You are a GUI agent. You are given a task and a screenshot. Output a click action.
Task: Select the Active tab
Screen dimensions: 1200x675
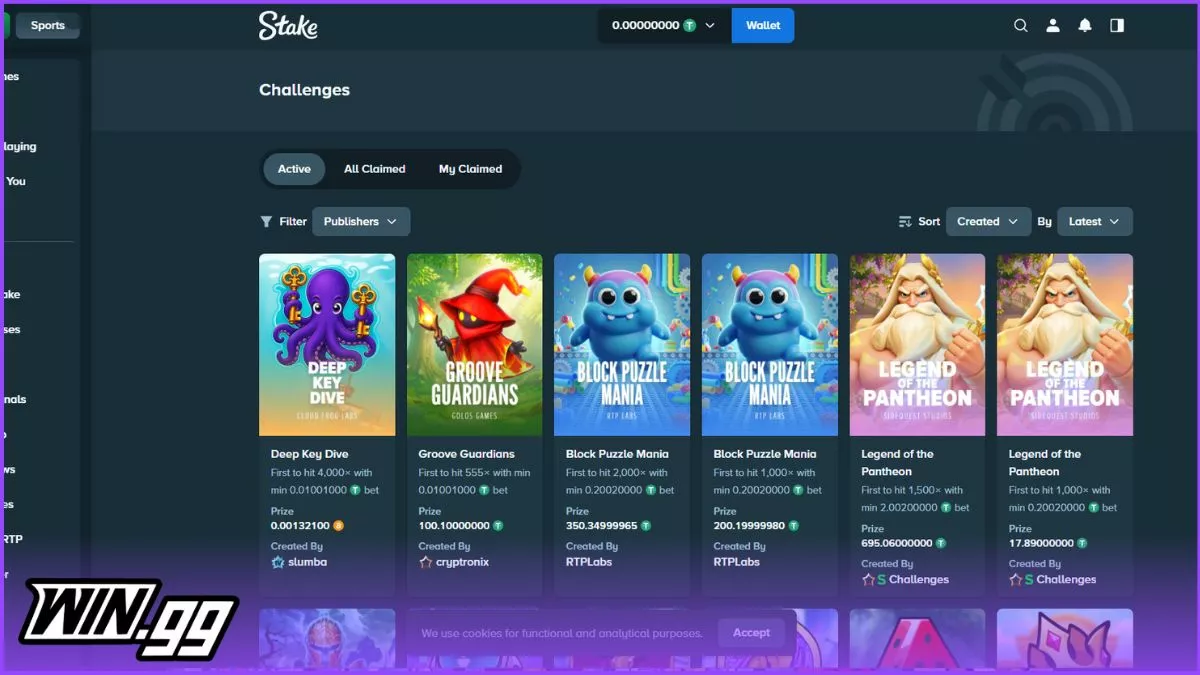(x=294, y=169)
